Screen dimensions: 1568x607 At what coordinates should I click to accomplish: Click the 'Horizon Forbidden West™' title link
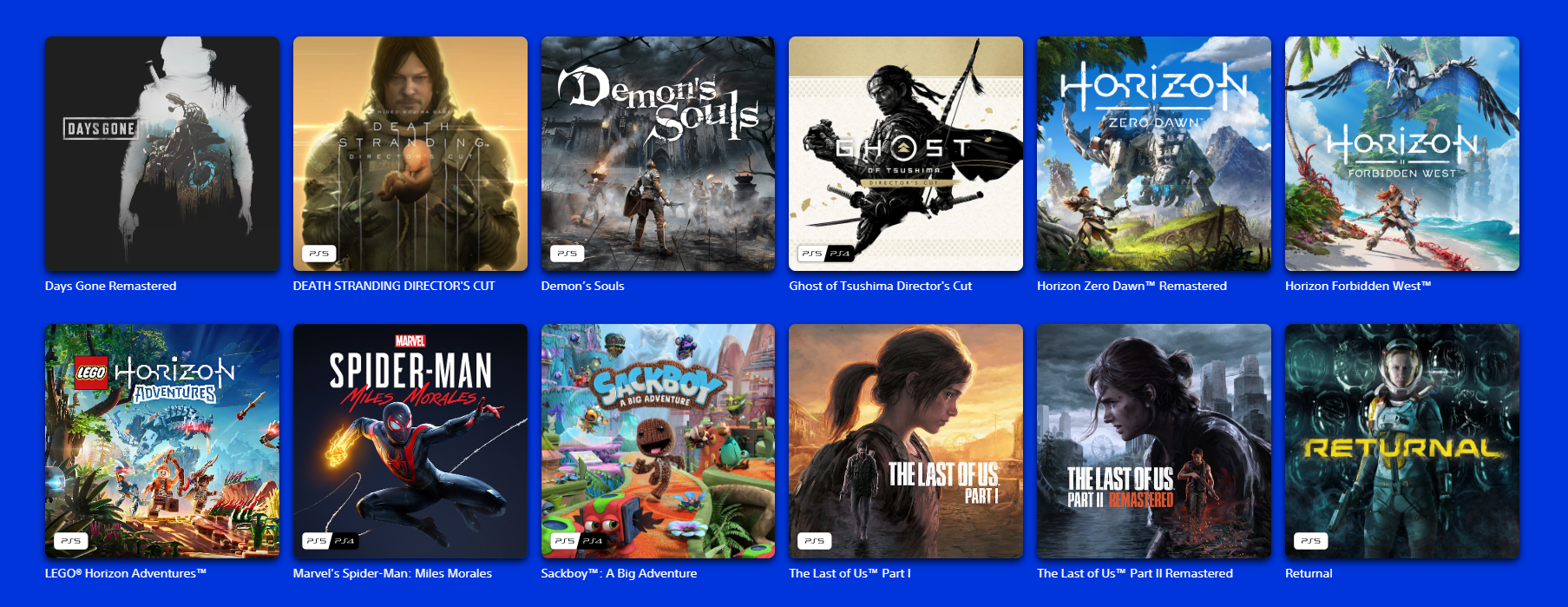(1358, 286)
